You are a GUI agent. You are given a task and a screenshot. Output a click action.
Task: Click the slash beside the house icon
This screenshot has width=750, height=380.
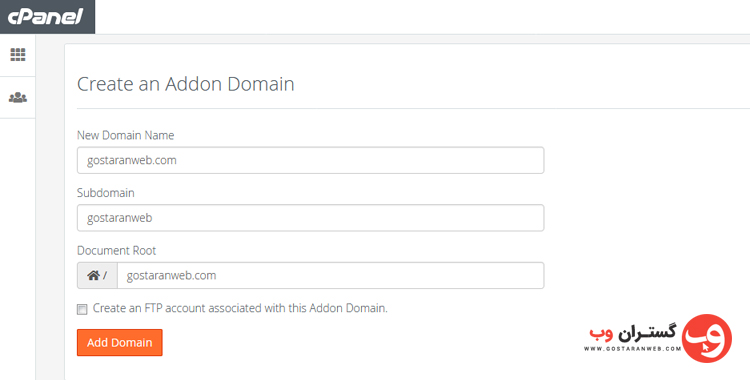(105, 276)
